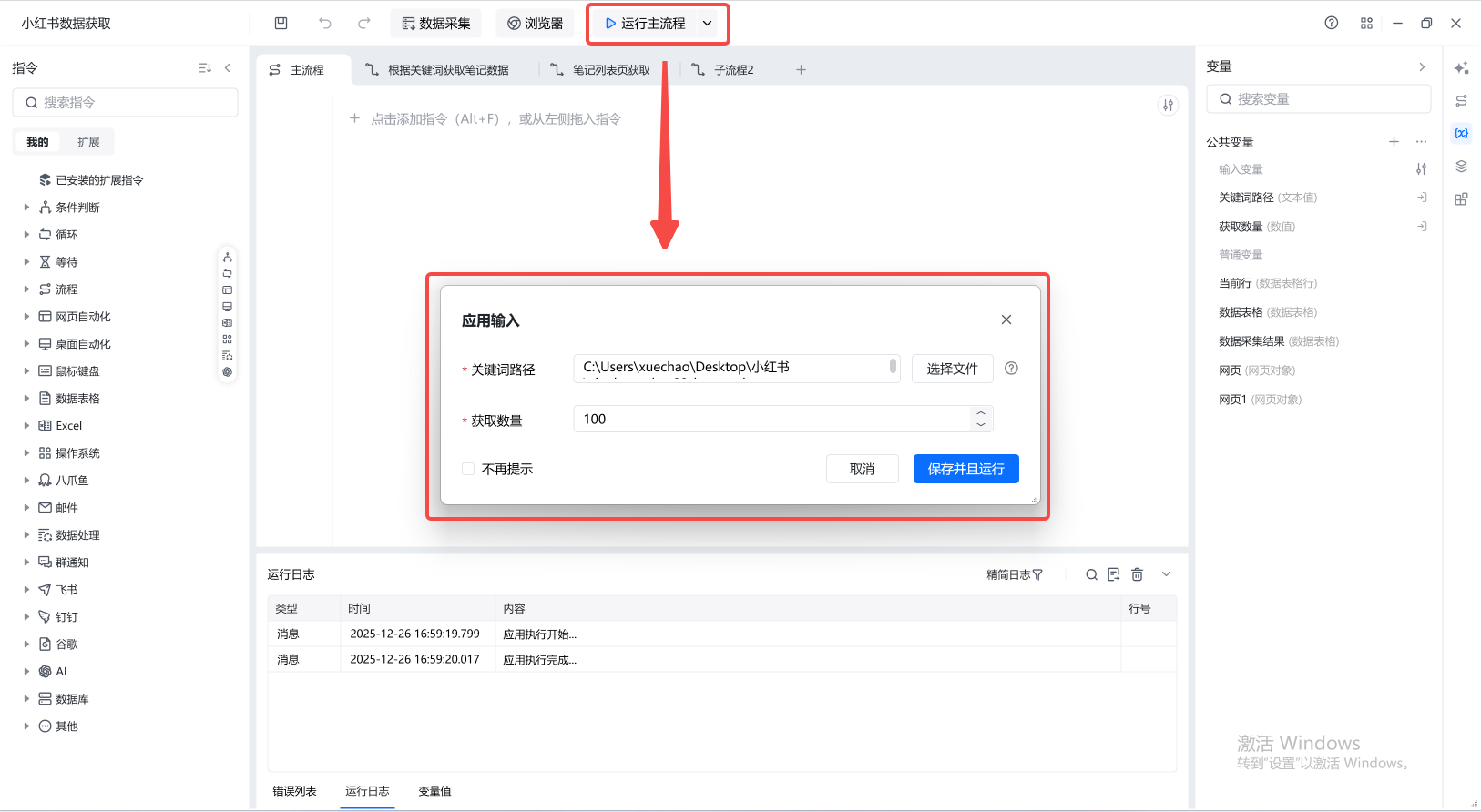Image resolution: width=1481 pixels, height=812 pixels.
Task: Expand the 条件判断 category
Action: click(x=26, y=208)
